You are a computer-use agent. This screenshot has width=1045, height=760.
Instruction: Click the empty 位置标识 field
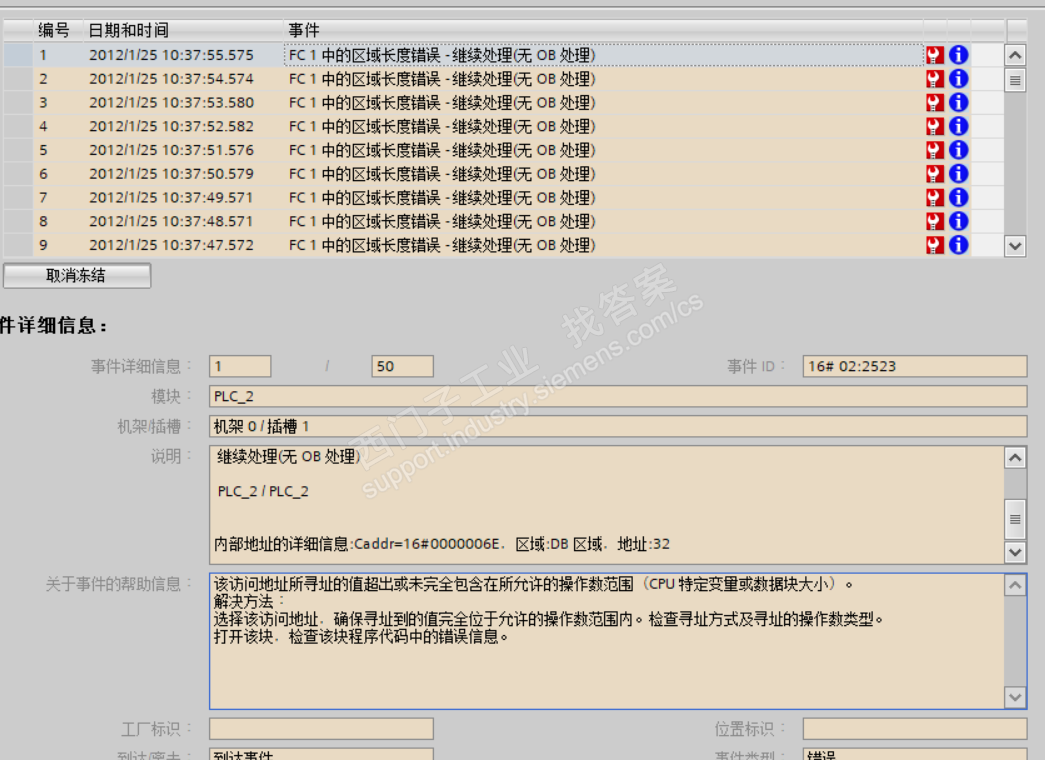pyautogui.click(x=915, y=729)
